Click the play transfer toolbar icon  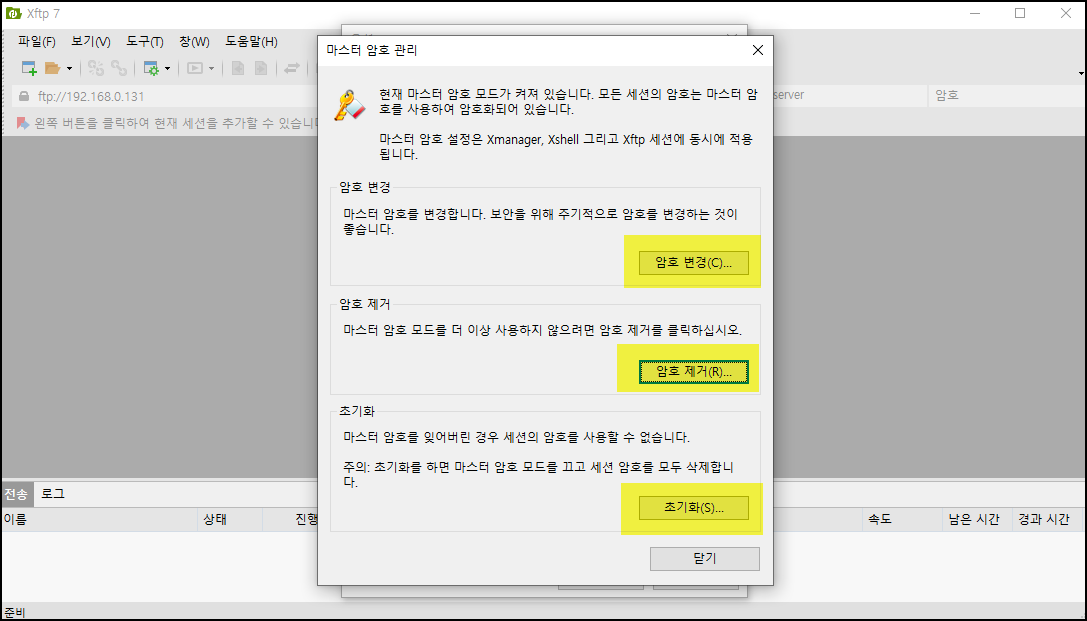click(195, 69)
